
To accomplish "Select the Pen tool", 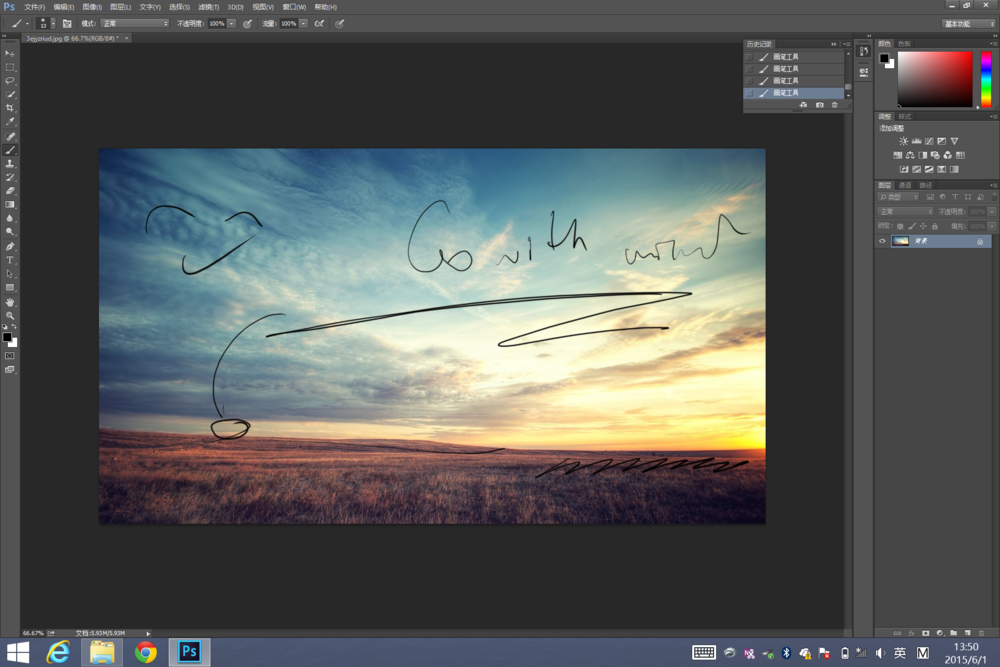I will coord(10,247).
